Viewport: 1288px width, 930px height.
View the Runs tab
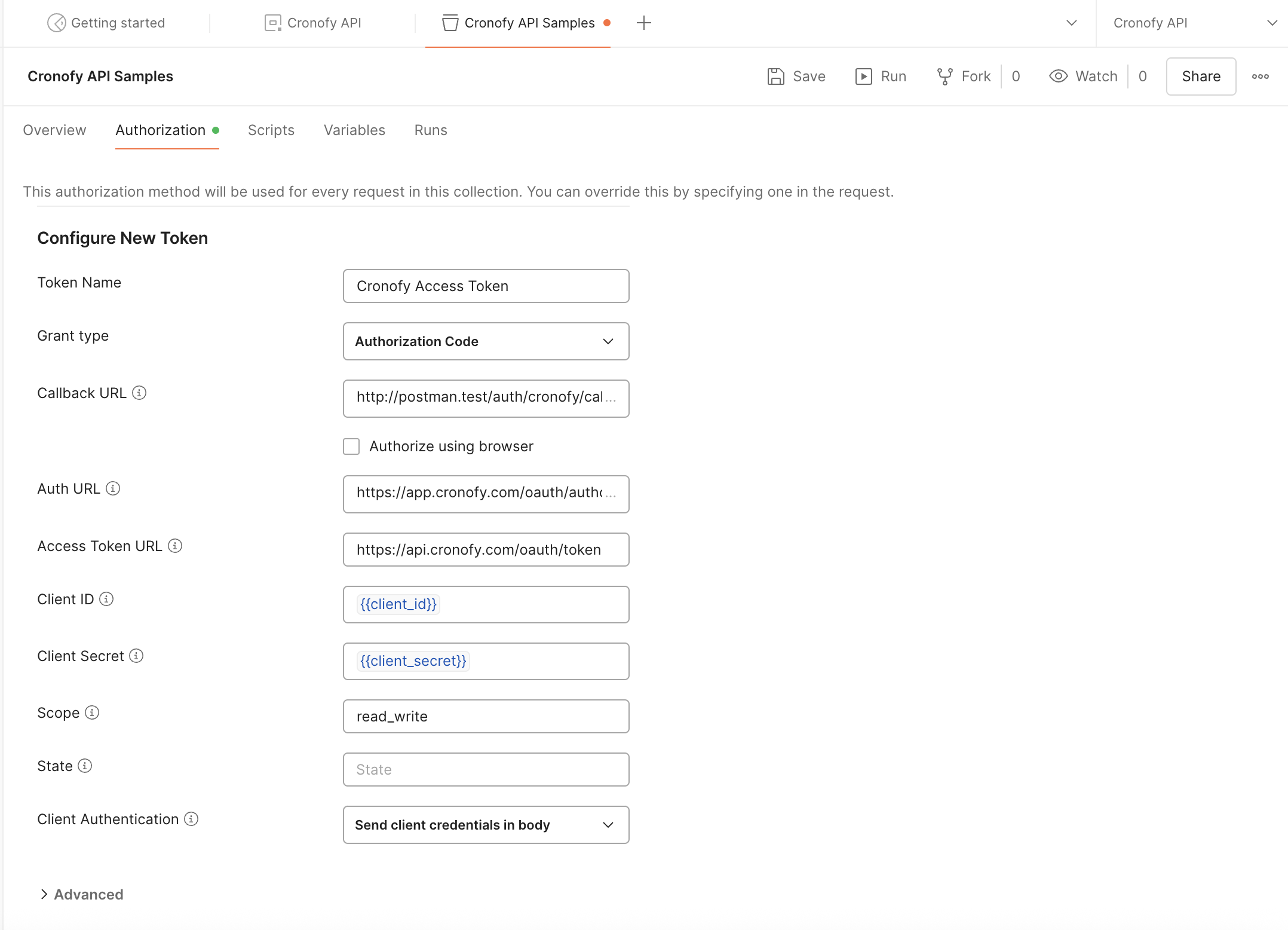click(x=431, y=130)
